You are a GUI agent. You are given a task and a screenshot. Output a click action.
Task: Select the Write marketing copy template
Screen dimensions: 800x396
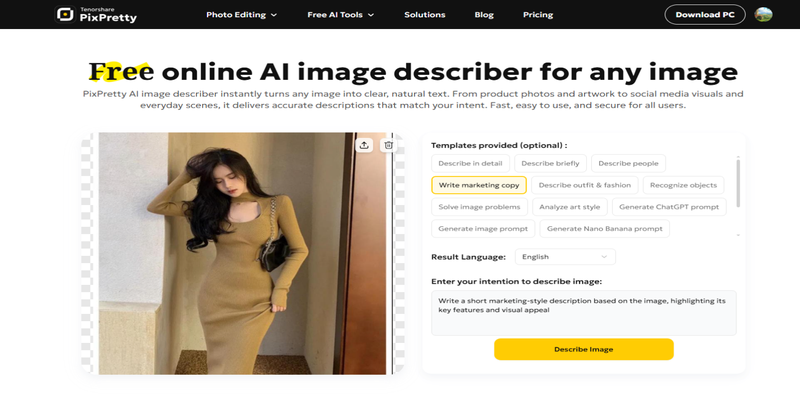(x=479, y=185)
